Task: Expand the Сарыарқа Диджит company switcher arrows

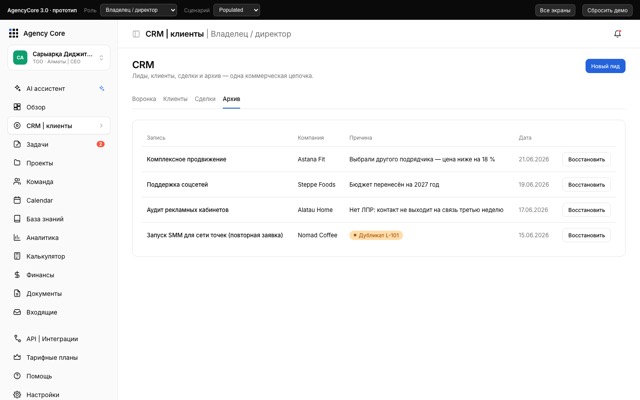Action: pyautogui.click(x=101, y=58)
